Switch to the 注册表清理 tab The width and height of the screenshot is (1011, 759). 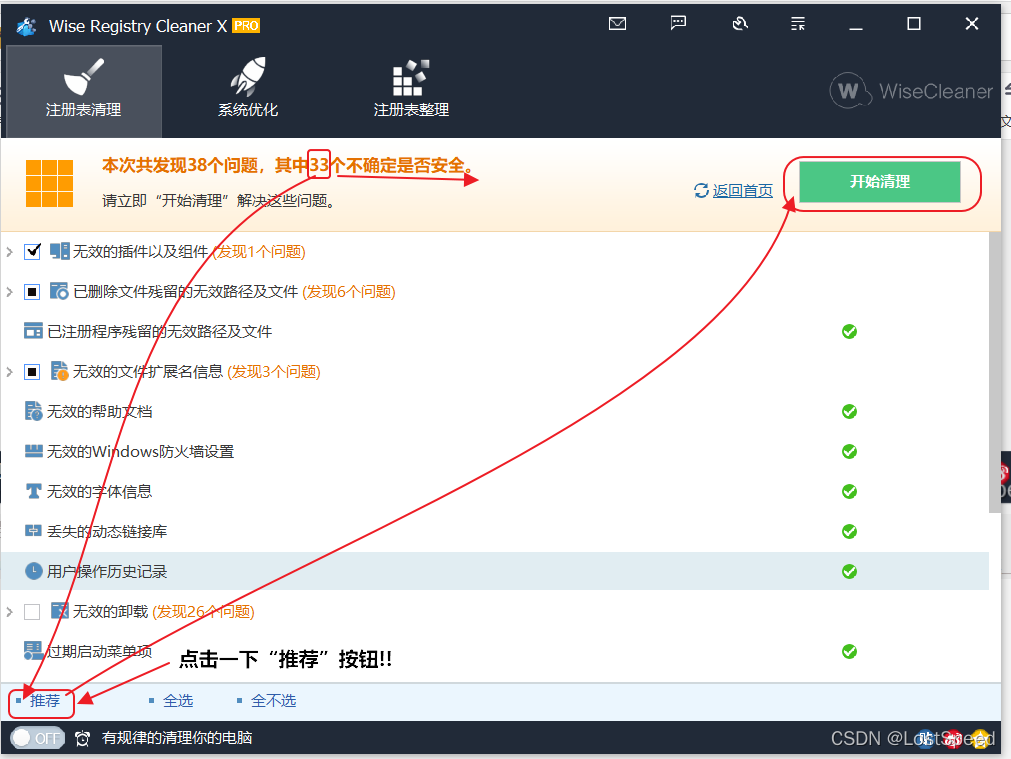83,90
